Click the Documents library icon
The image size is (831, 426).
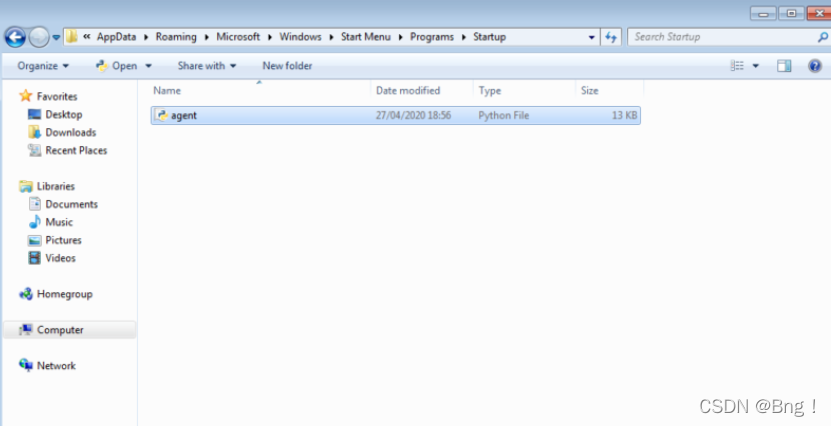coord(34,204)
